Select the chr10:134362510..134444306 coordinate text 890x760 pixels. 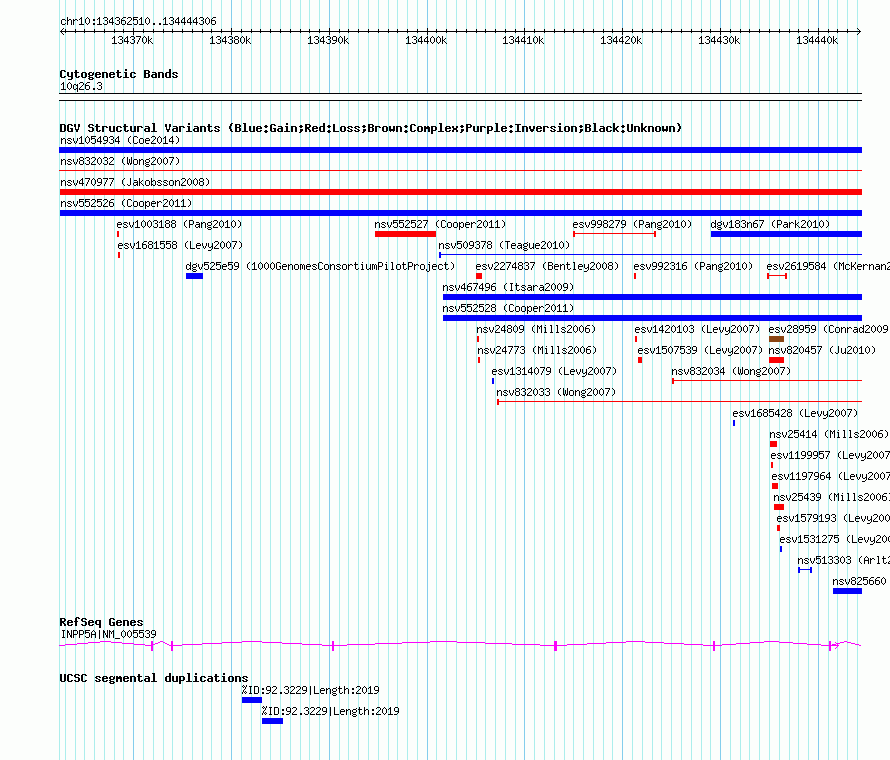click(138, 21)
